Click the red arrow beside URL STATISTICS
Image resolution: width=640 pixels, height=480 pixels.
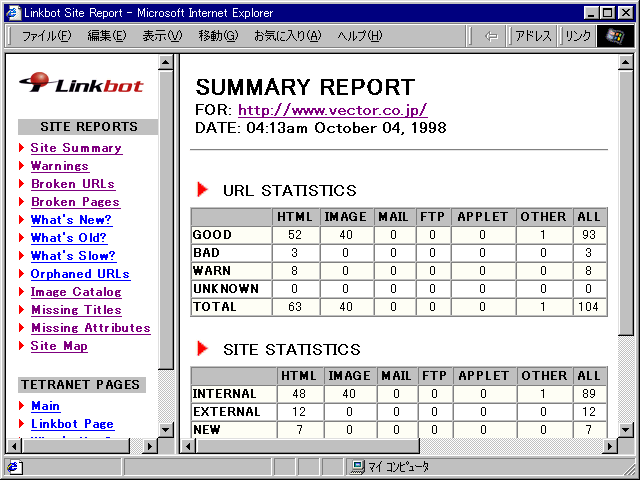coord(202,190)
